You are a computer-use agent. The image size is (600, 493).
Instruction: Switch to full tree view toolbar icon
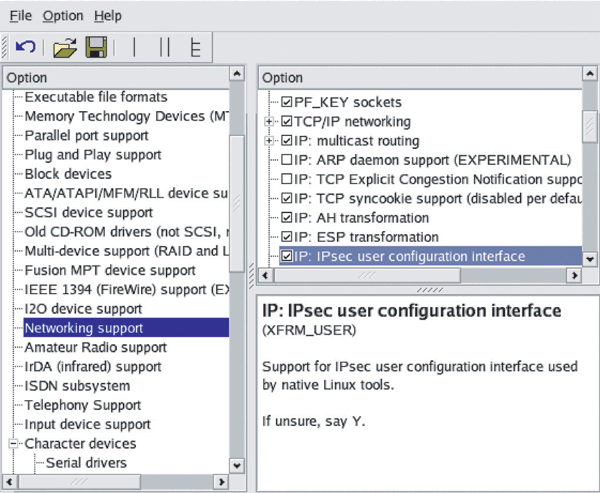(194, 47)
